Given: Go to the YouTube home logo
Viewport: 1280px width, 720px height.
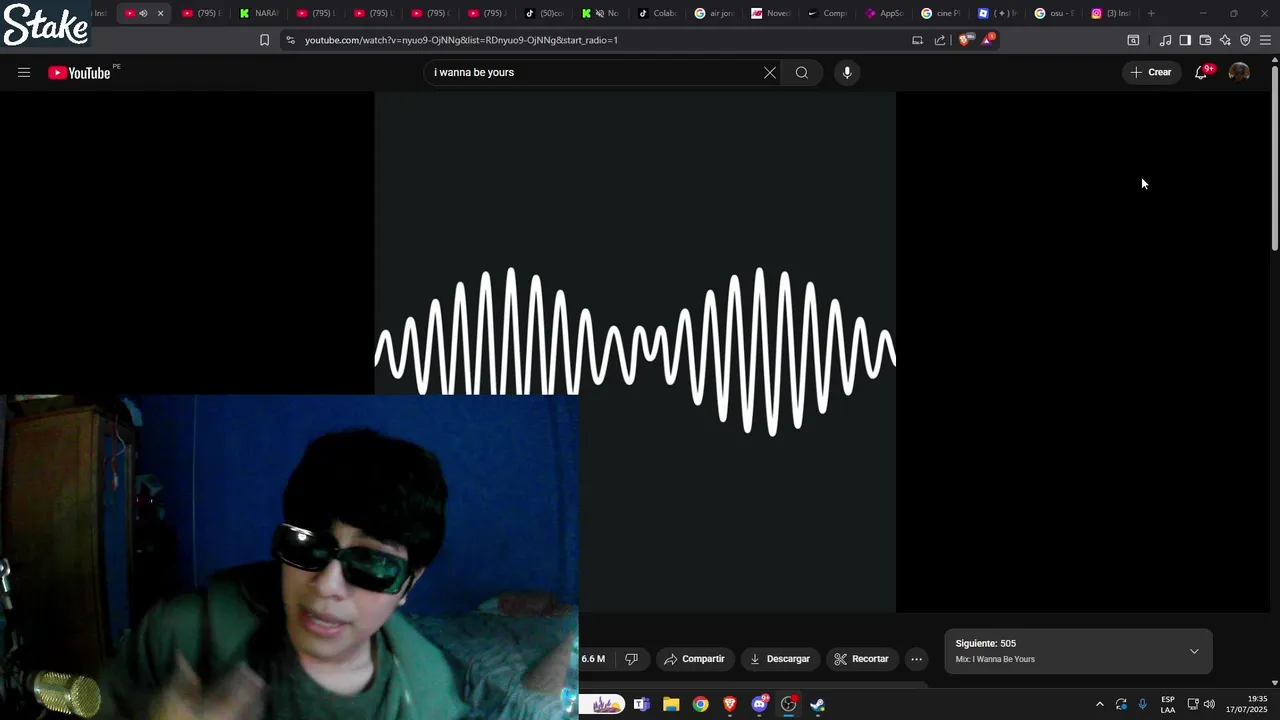Looking at the screenshot, I should coord(80,72).
